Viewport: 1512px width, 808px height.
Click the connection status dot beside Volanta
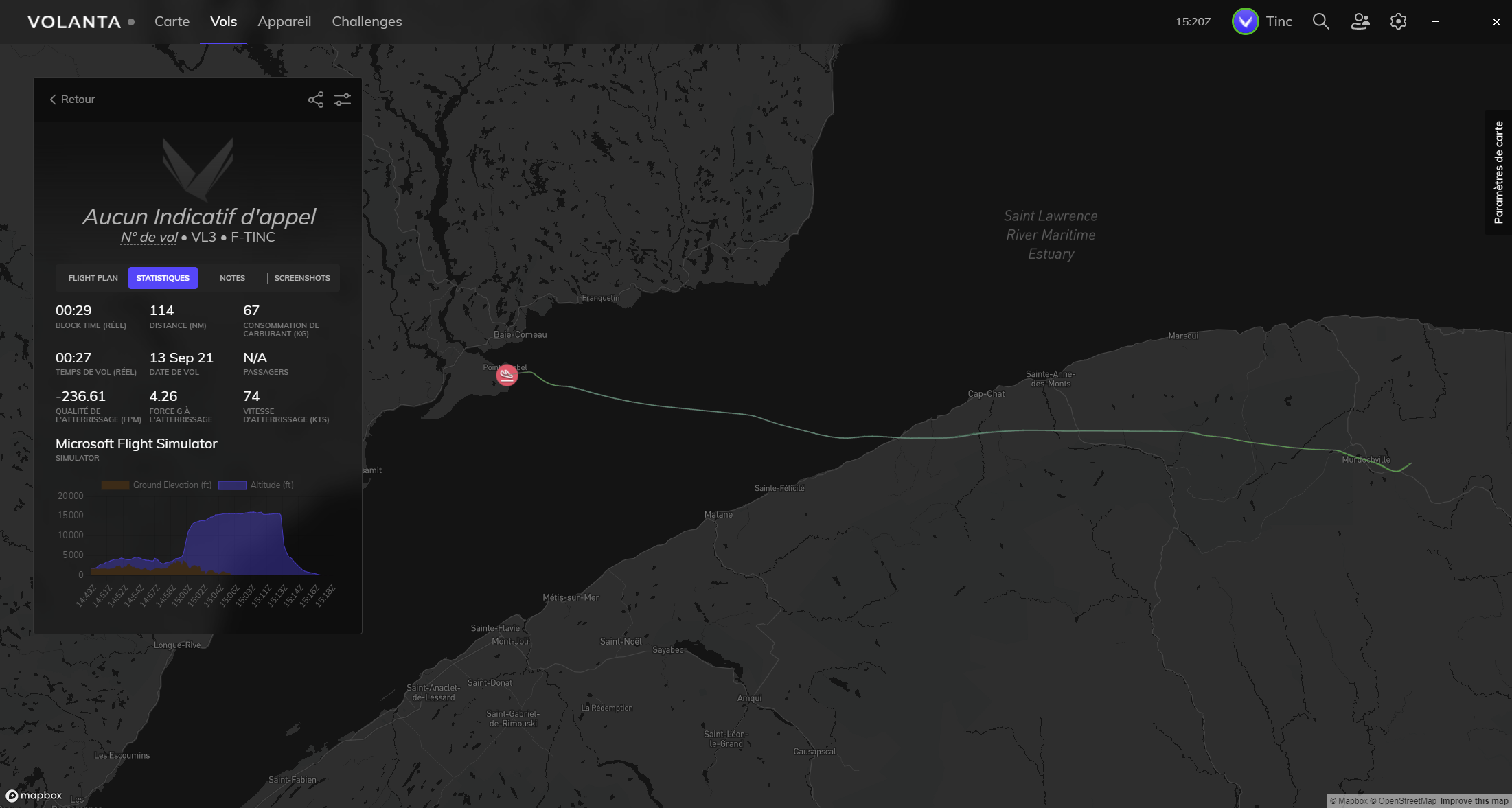(x=131, y=22)
